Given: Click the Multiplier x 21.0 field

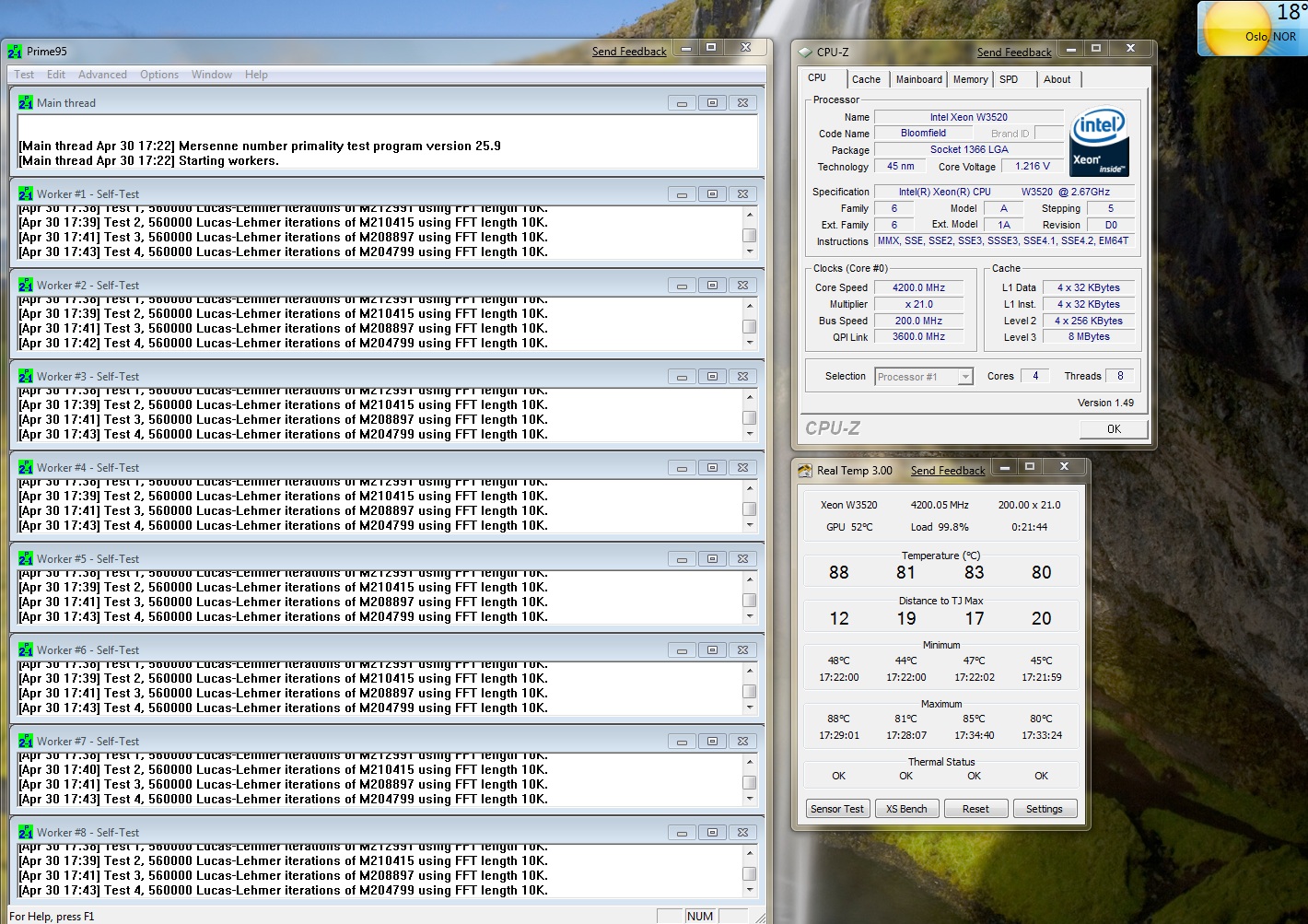Looking at the screenshot, I should (x=918, y=304).
